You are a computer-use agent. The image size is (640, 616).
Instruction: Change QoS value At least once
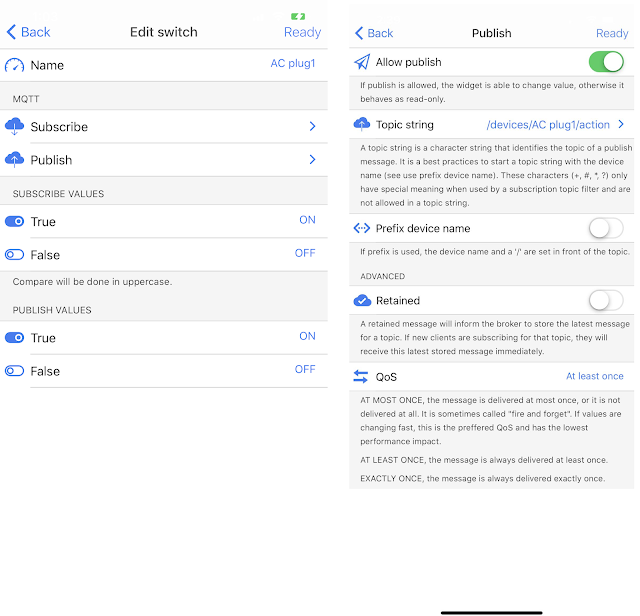(595, 376)
